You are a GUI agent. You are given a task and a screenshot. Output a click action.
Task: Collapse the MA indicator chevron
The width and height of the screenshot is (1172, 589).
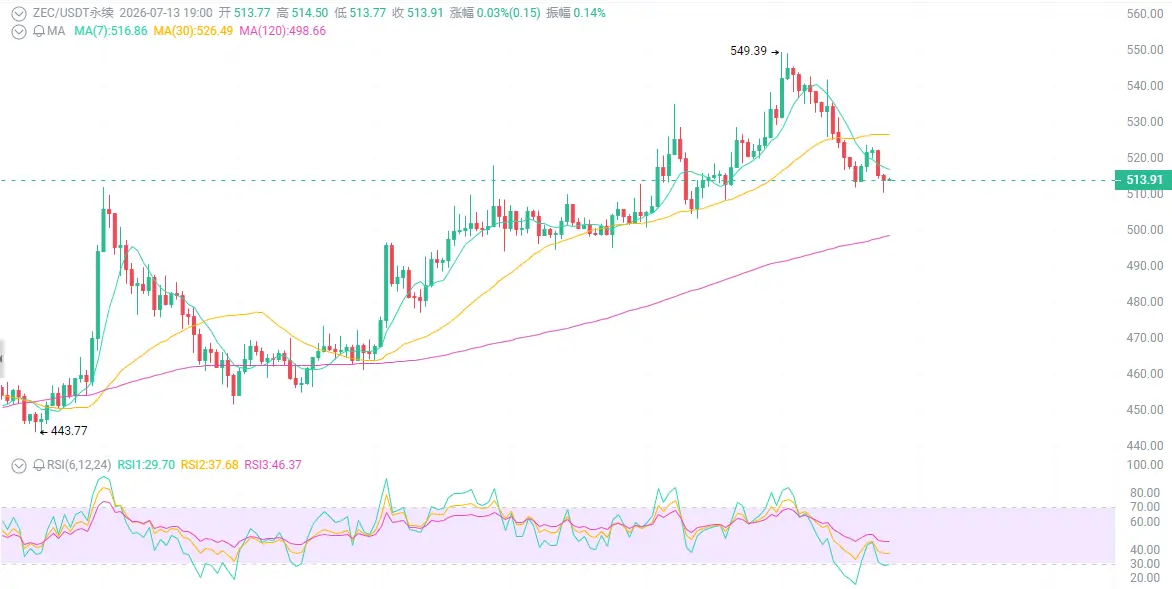point(19,31)
